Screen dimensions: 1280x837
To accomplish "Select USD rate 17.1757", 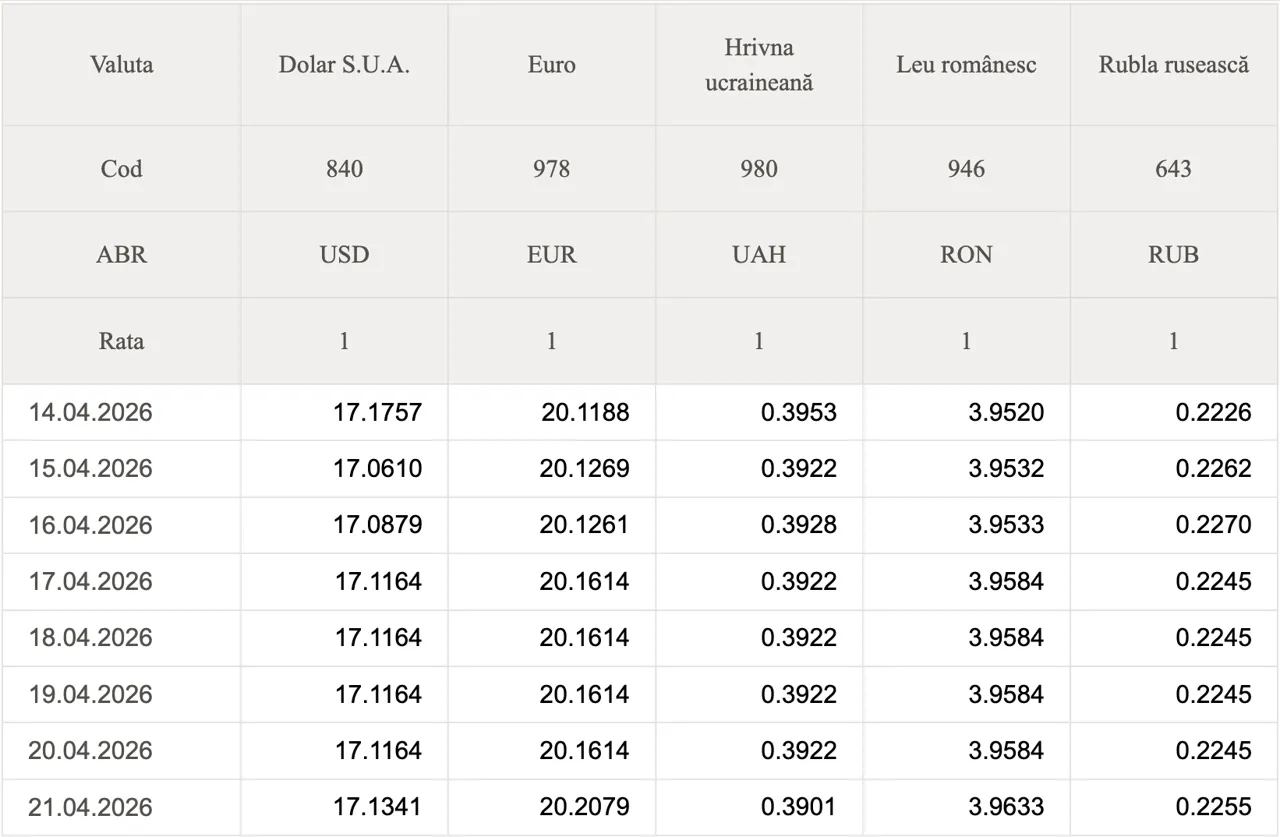I will pos(377,412).
